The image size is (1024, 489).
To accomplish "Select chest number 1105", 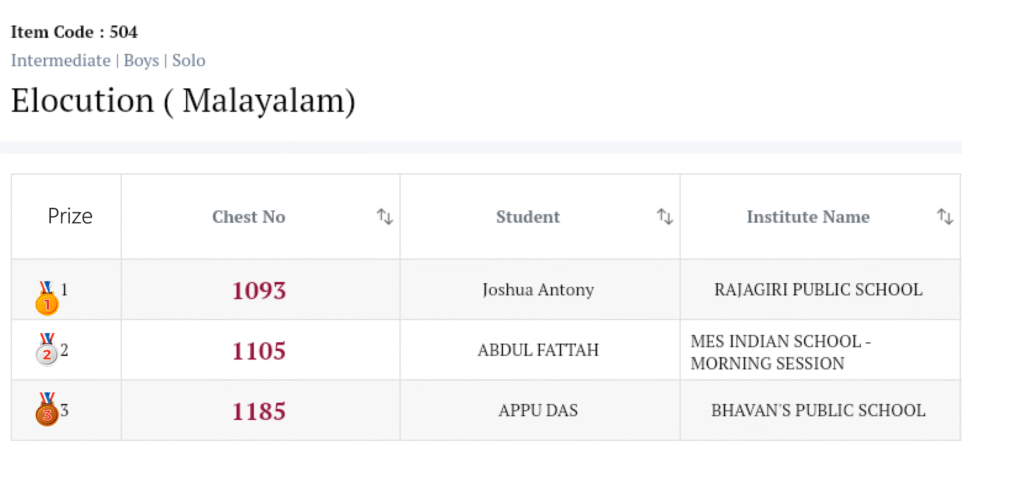I will 259,351.
